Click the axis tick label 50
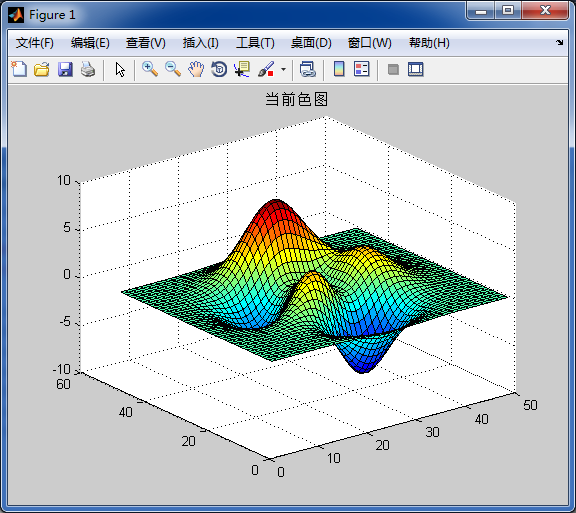The width and height of the screenshot is (576, 513). (x=530, y=405)
